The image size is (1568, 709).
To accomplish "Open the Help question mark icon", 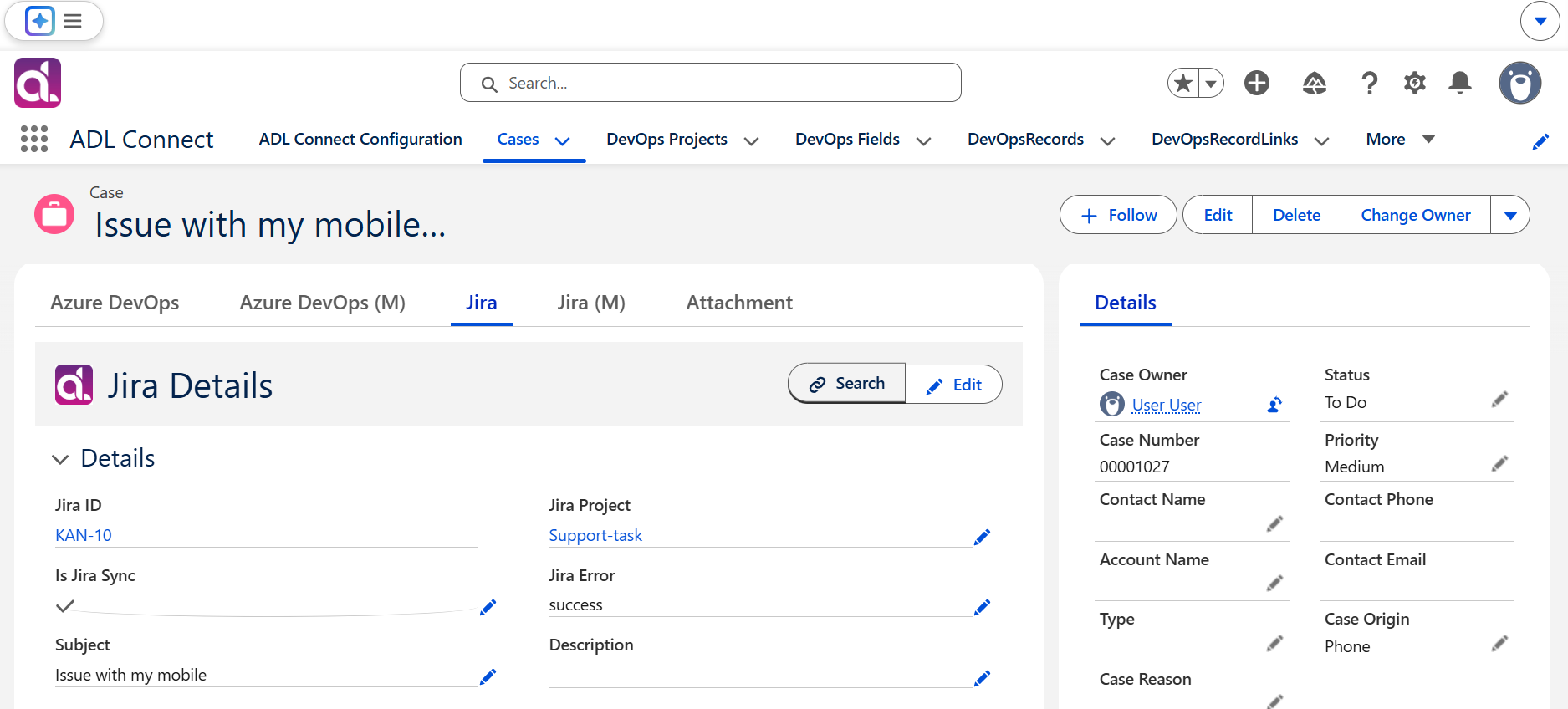I will 1369,83.
